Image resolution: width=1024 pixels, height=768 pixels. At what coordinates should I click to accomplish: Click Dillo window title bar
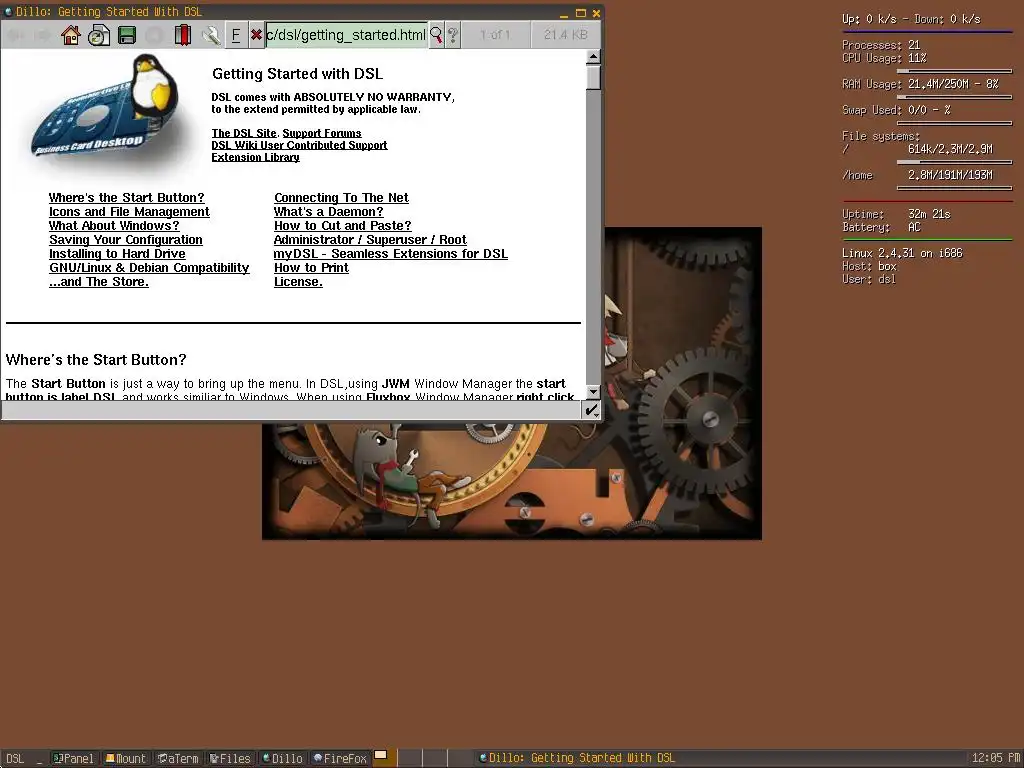pyautogui.click(x=300, y=12)
